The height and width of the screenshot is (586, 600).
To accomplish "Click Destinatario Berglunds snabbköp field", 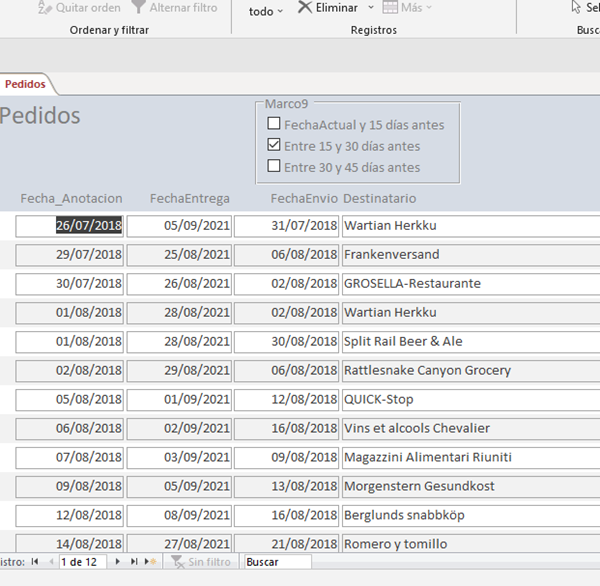I will [x=471, y=516].
